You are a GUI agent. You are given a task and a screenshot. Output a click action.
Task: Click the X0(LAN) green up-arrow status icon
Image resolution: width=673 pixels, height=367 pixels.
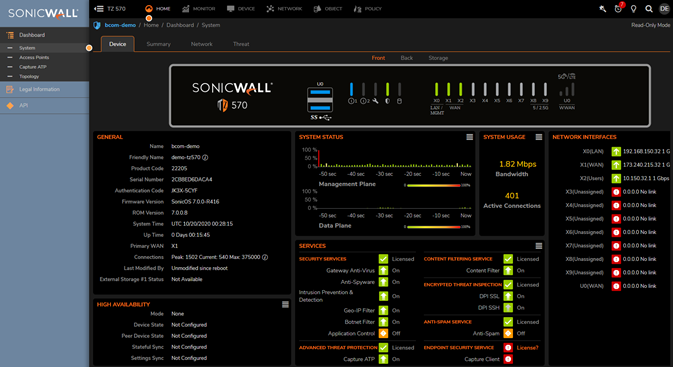(616, 152)
